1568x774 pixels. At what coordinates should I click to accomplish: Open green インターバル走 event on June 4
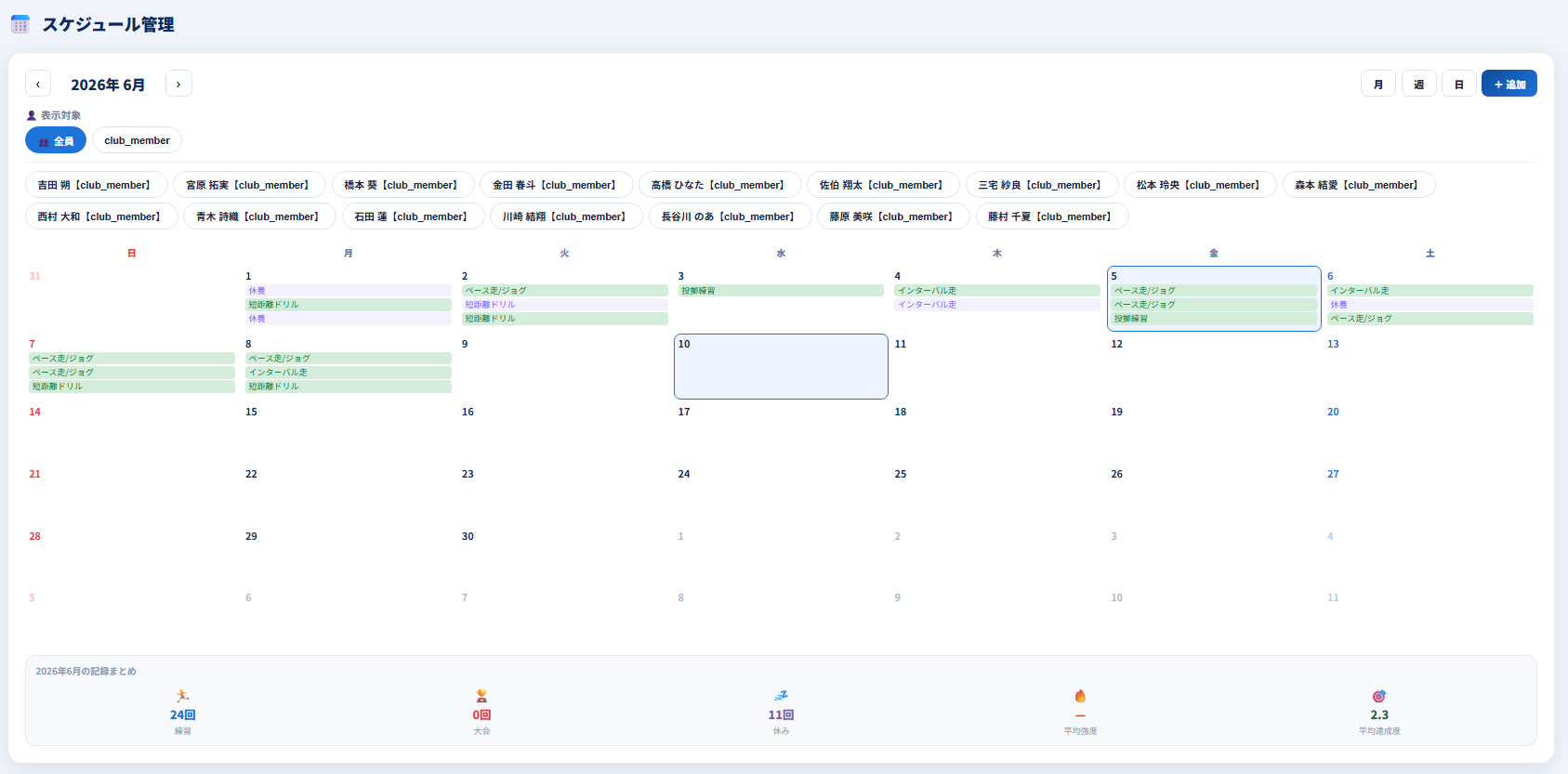point(997,291)
